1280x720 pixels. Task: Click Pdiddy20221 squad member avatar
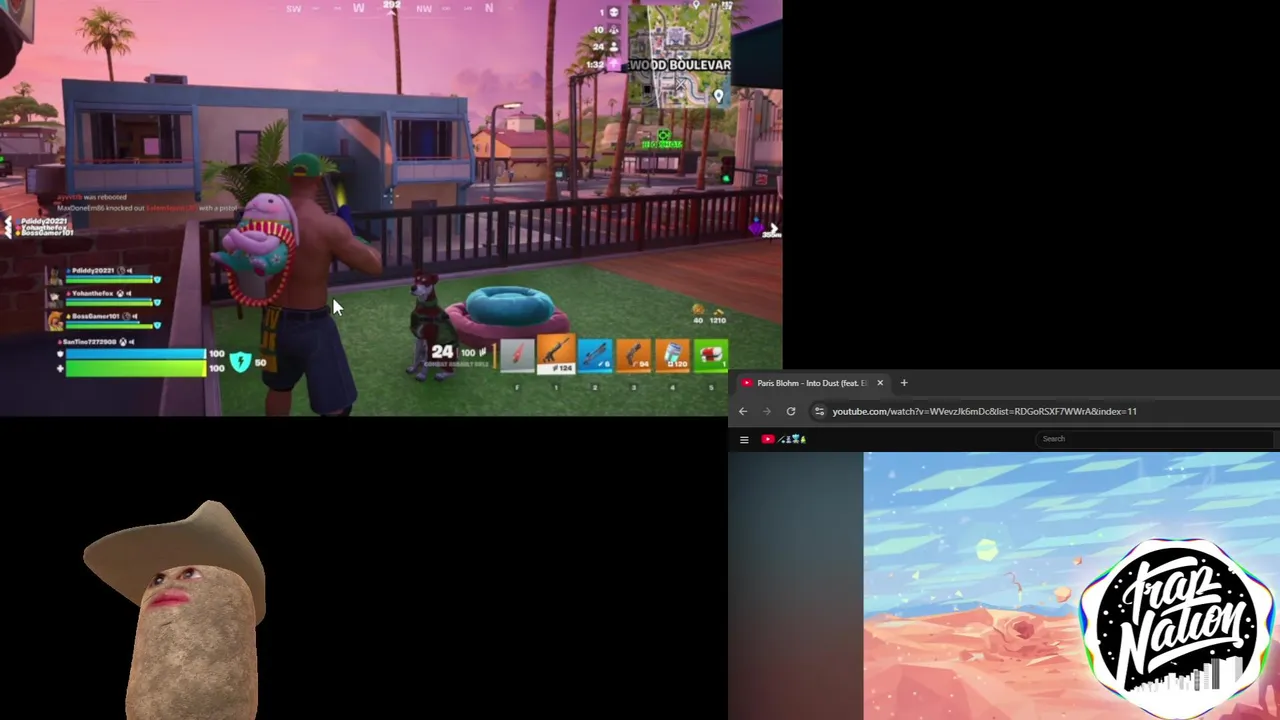pos(56,275)
